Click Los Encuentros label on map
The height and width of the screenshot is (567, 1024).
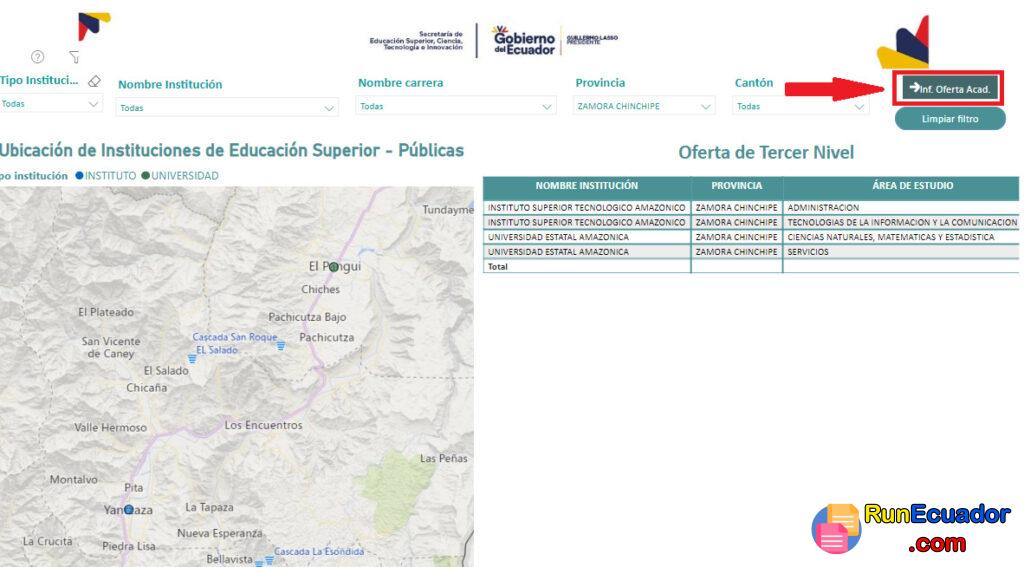263,425
